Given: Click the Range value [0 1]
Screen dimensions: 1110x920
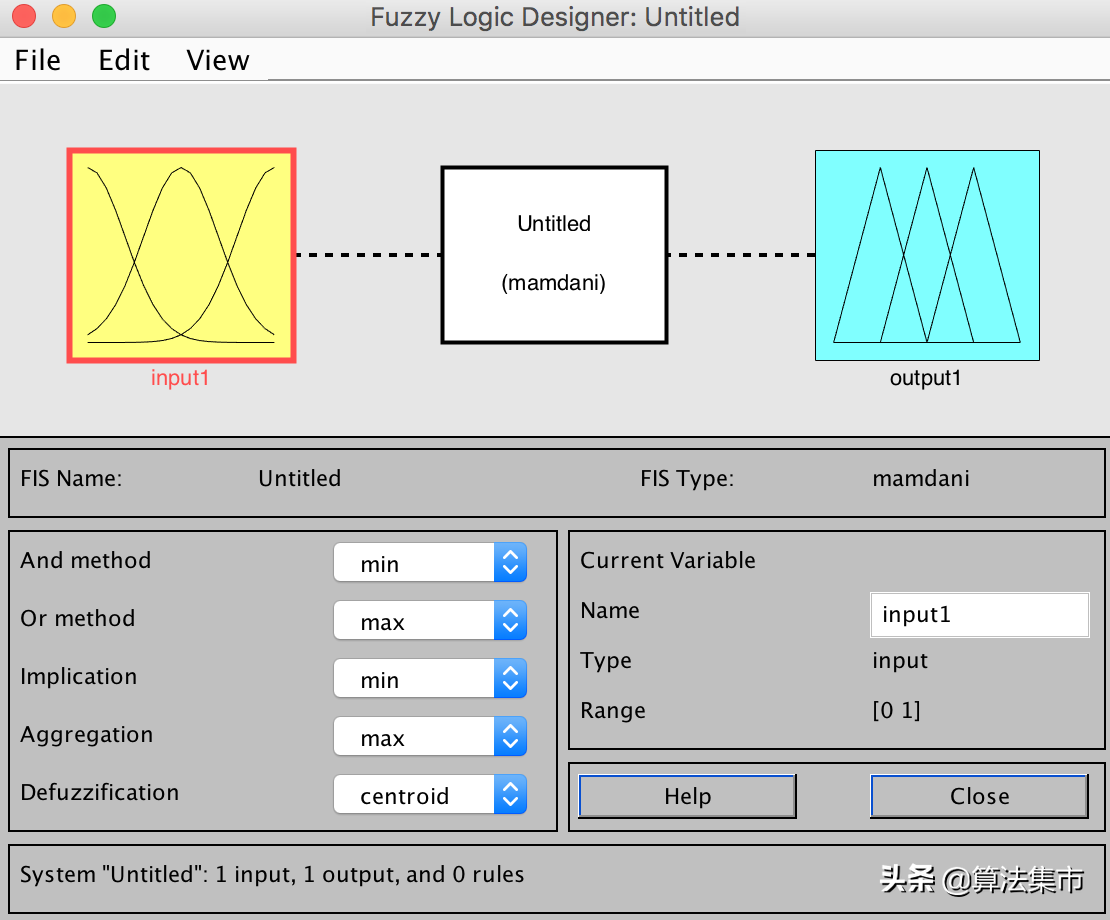Looking at the screenshot, I should pyautogui.click(x=896, y=710).
